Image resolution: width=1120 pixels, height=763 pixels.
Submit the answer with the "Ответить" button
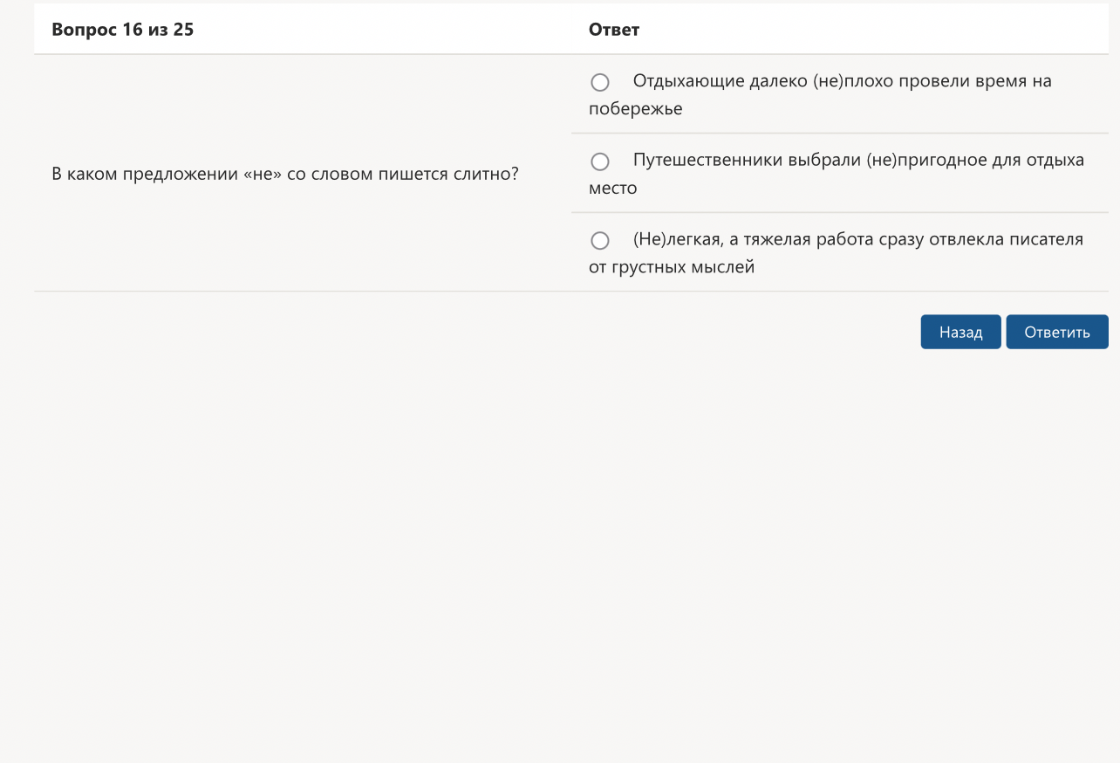coord(1056,331)
